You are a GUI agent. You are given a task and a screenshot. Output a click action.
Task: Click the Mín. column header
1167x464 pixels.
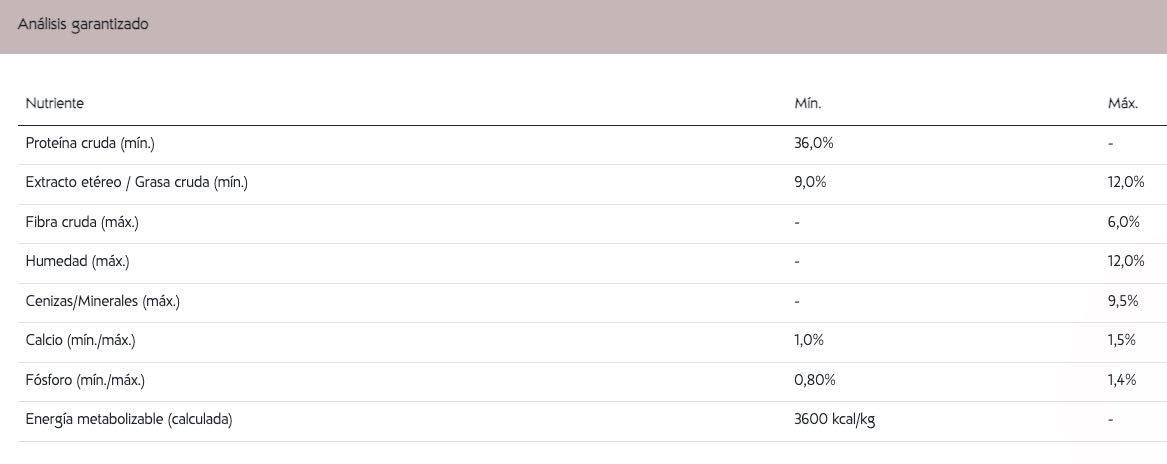pos(808,104)
